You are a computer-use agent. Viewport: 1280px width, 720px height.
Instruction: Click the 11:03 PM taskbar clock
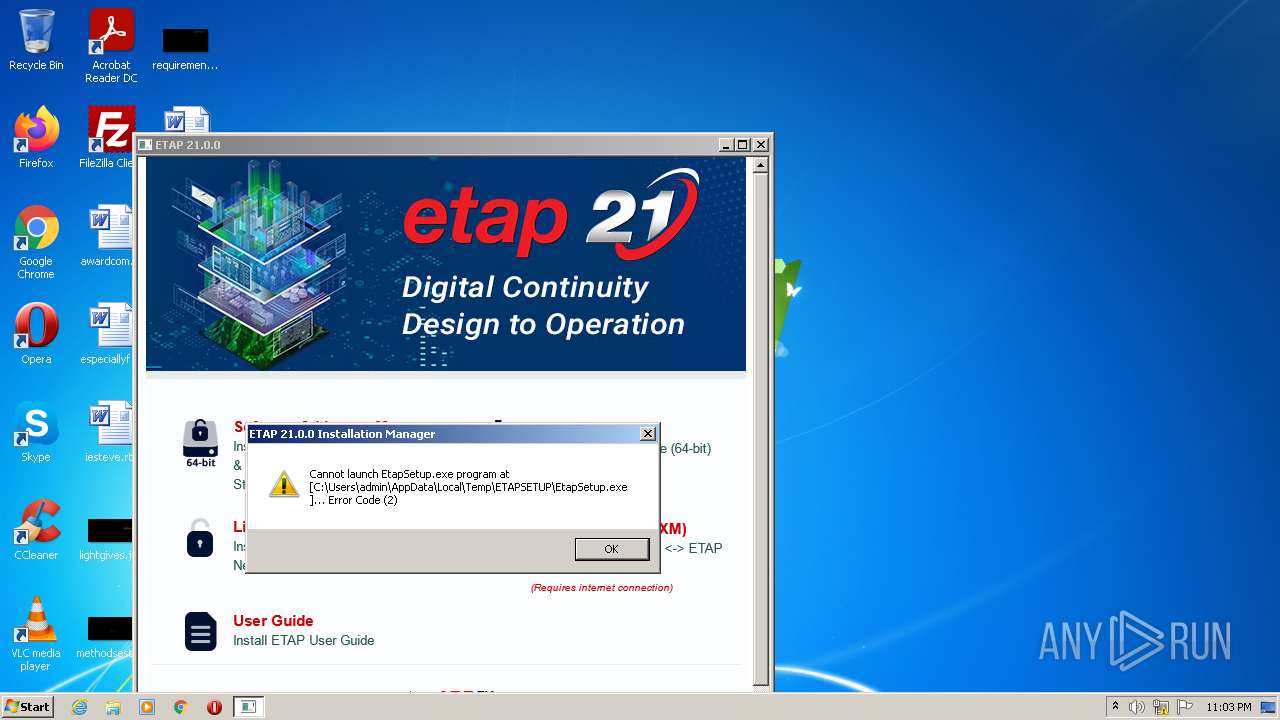1229,707
